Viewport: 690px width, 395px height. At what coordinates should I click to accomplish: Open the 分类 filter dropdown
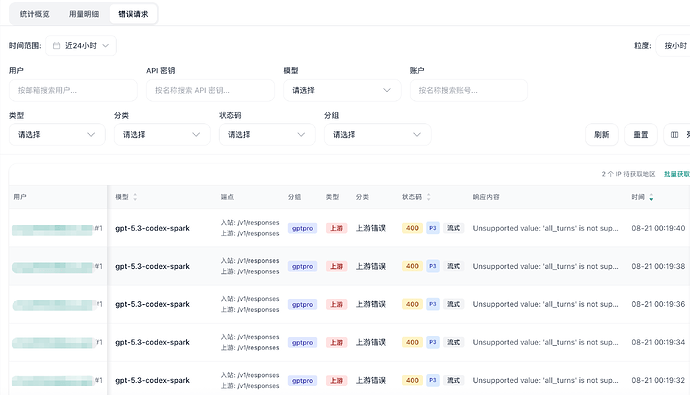(x=162, y=135)
